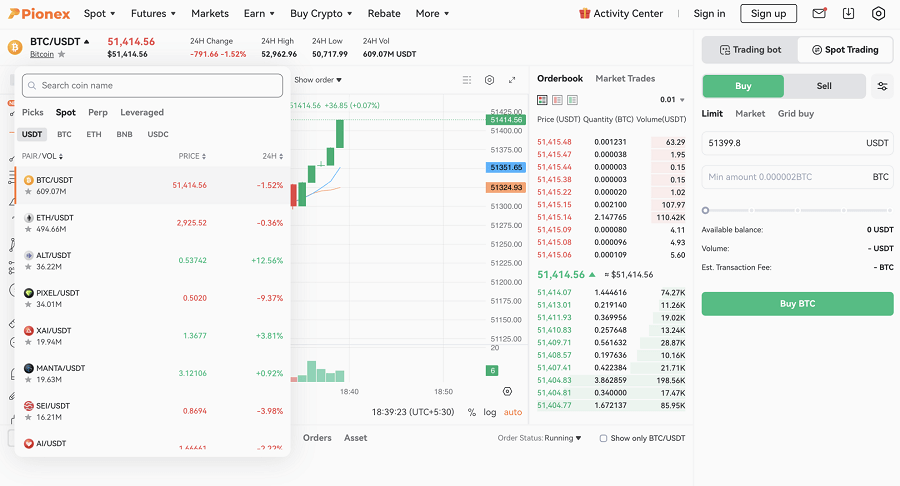900x486 pixels.
Task: Show combined buy and sell orderbook view
Action: pos(542,100)
